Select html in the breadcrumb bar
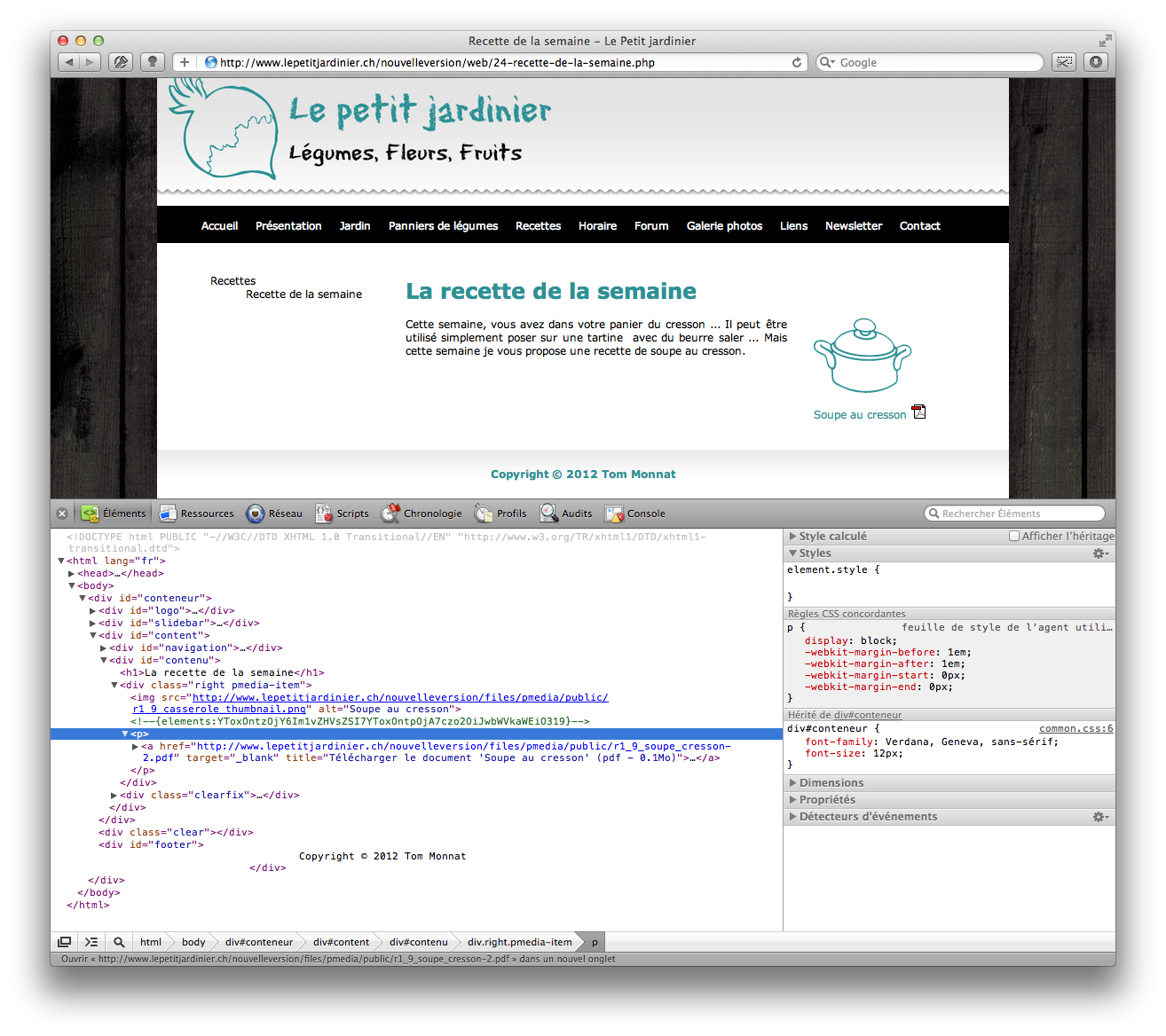Image resolution: width=1166 pixels, height=1036 pixels. 151,942
